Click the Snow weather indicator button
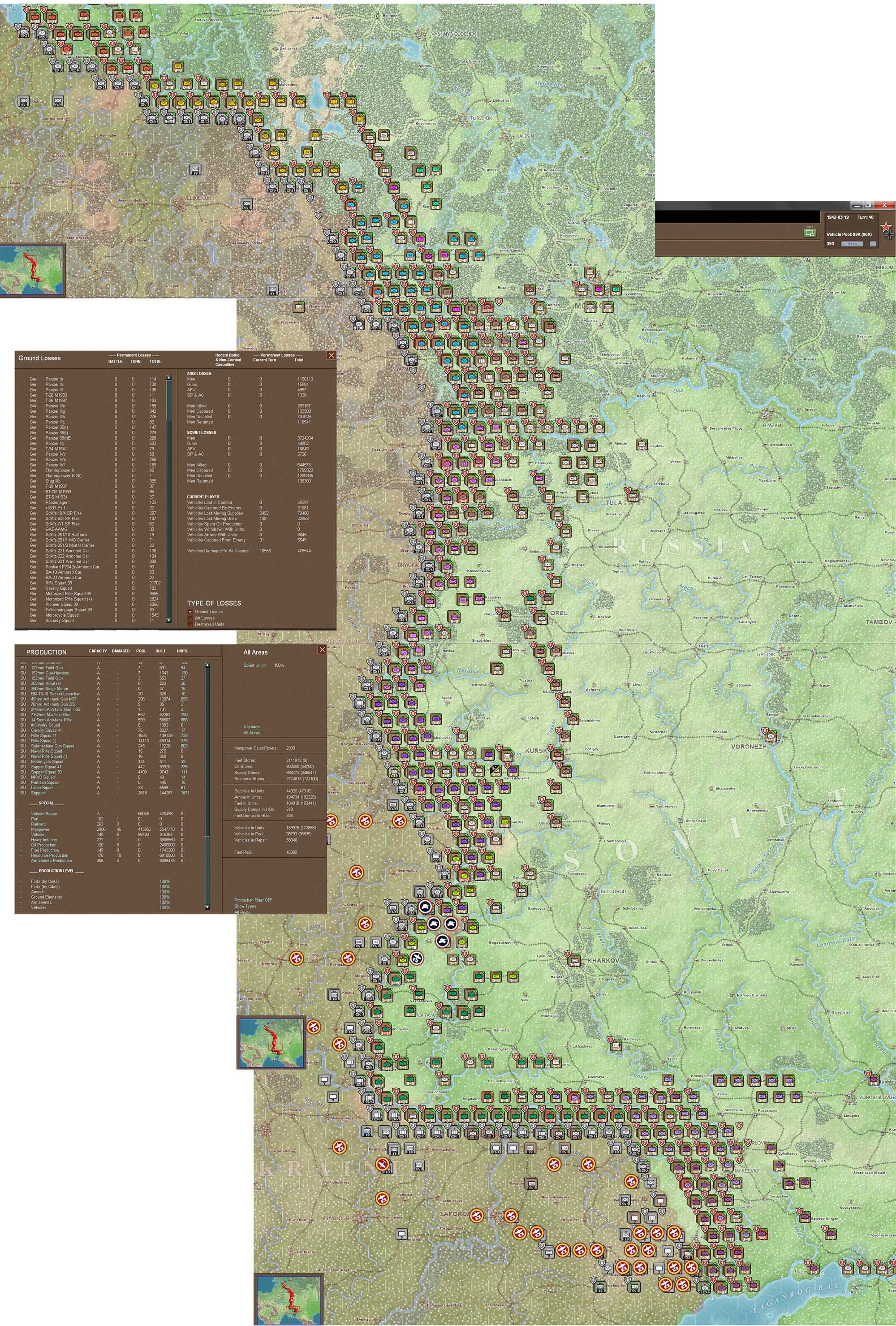The height and width of the screenshot is (1326, 896). coord(852,244)
